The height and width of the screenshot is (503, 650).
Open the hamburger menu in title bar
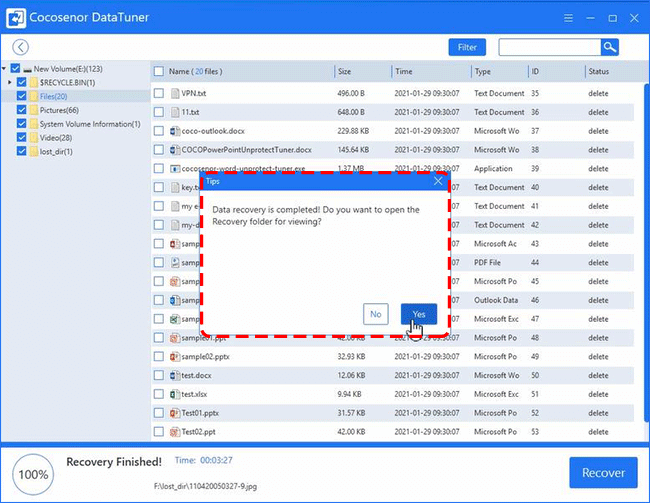coord(568,18)
